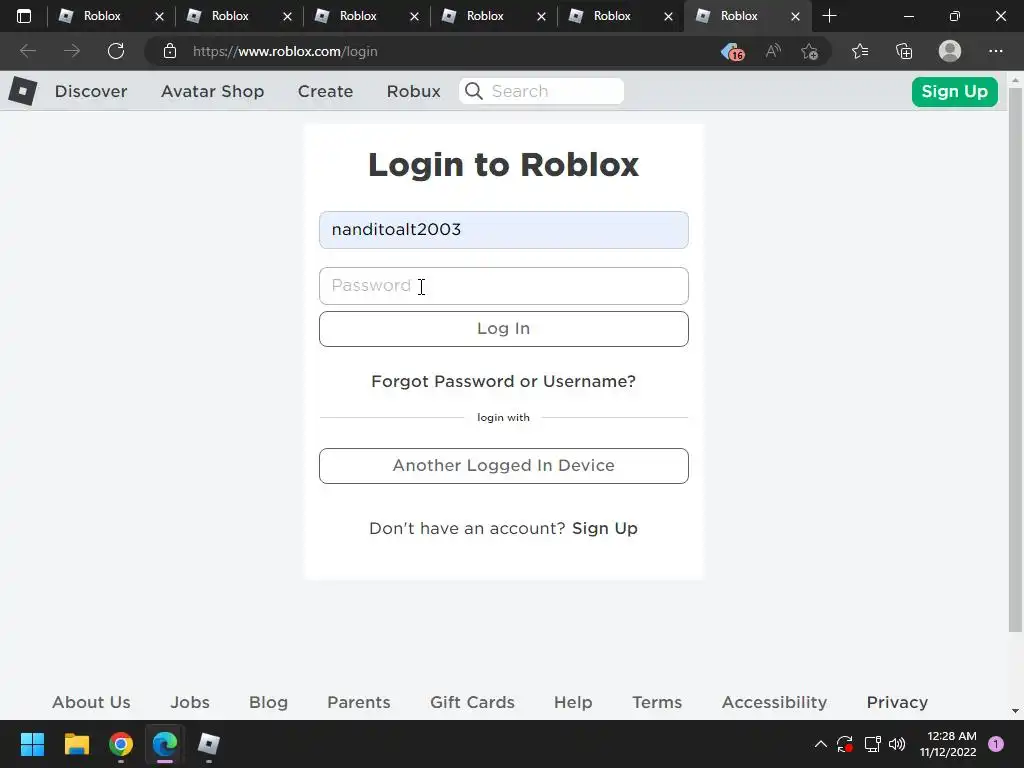Open the Robux page
Viewport: 1024px width, 768px height.
coord(413,91)
